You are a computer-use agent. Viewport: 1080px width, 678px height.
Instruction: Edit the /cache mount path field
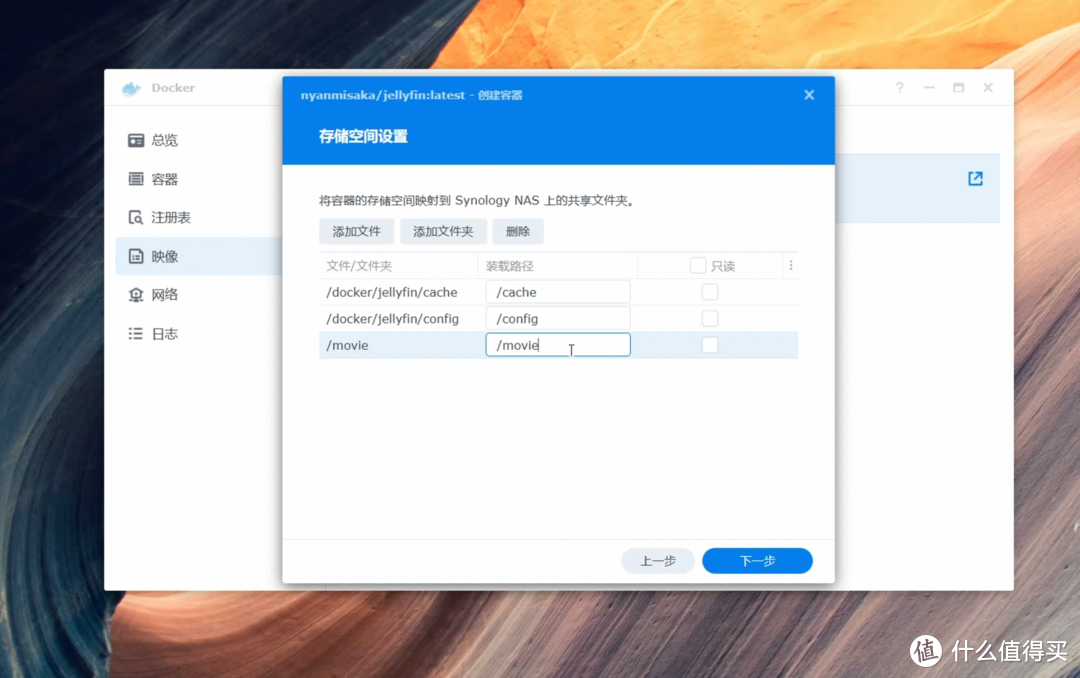pos(558,291)
